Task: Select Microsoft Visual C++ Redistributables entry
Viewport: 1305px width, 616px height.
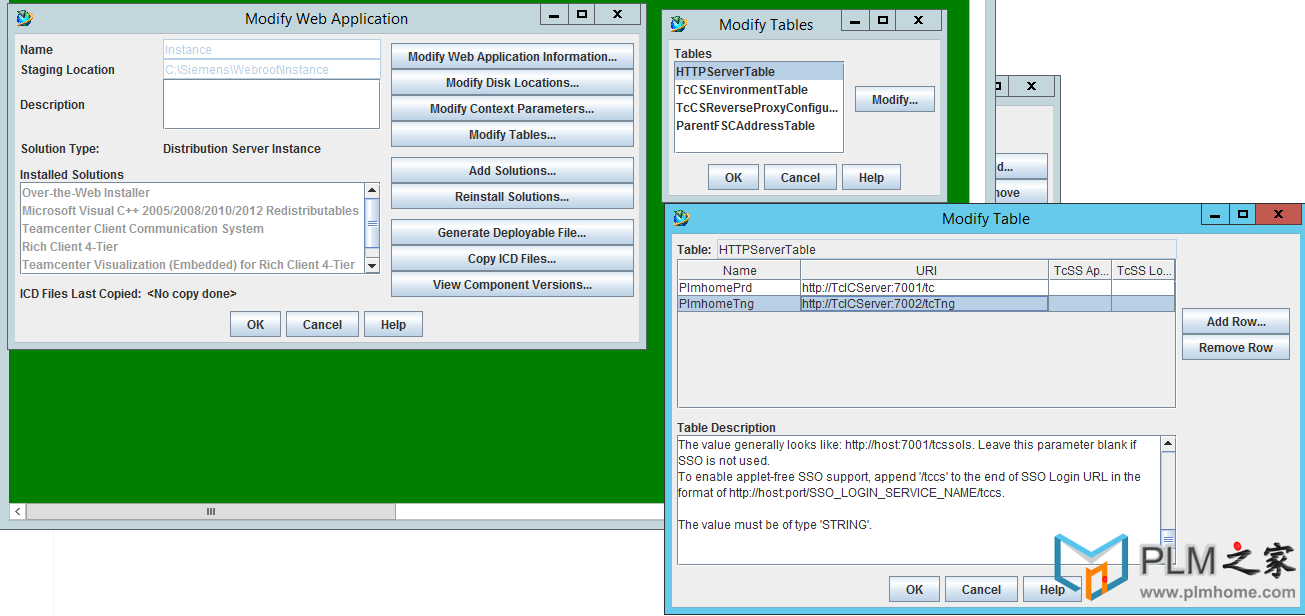Action: point(192,211)
